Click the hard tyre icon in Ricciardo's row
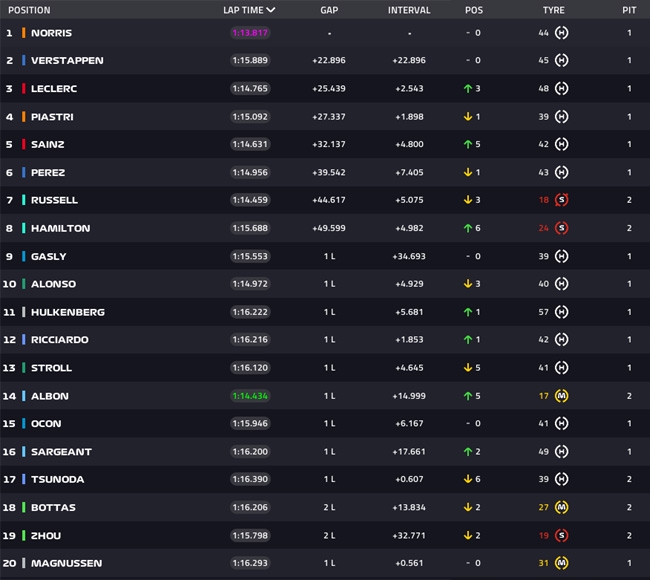This screenshot has height=580, width=650. pos(561,339)
